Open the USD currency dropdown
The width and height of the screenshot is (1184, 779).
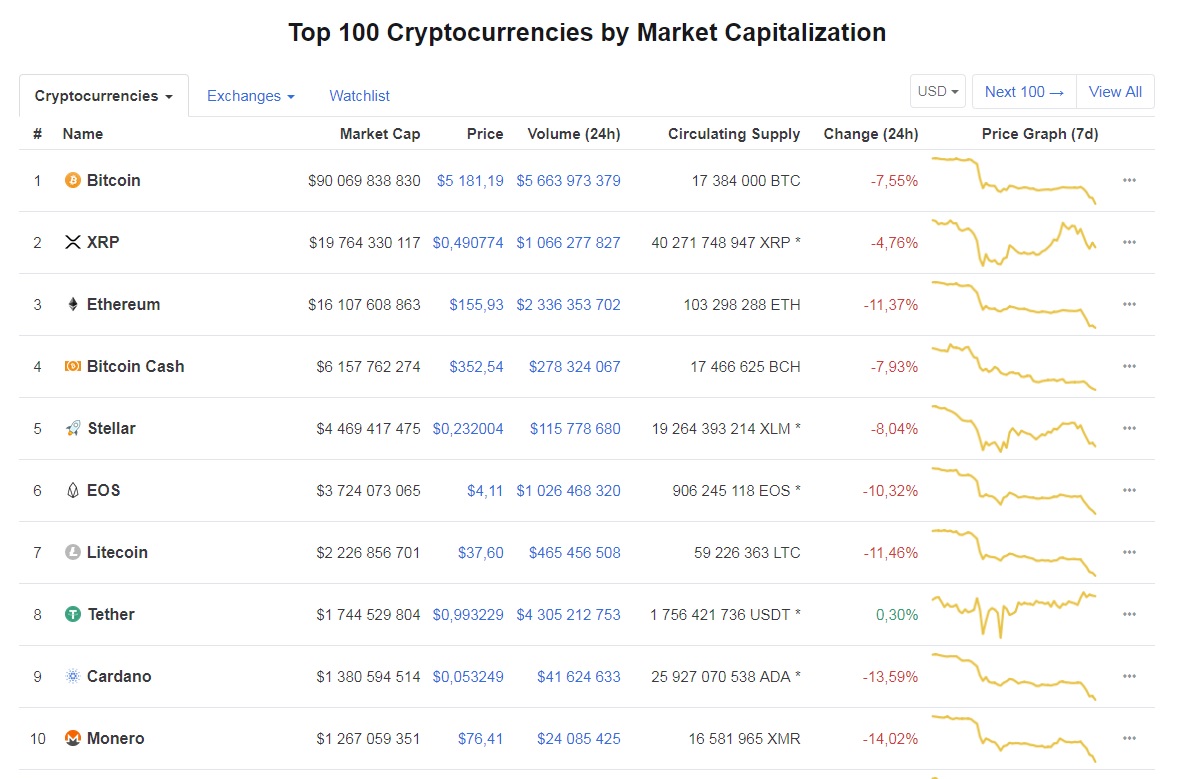pyautogui.click(x=937, y=91)
